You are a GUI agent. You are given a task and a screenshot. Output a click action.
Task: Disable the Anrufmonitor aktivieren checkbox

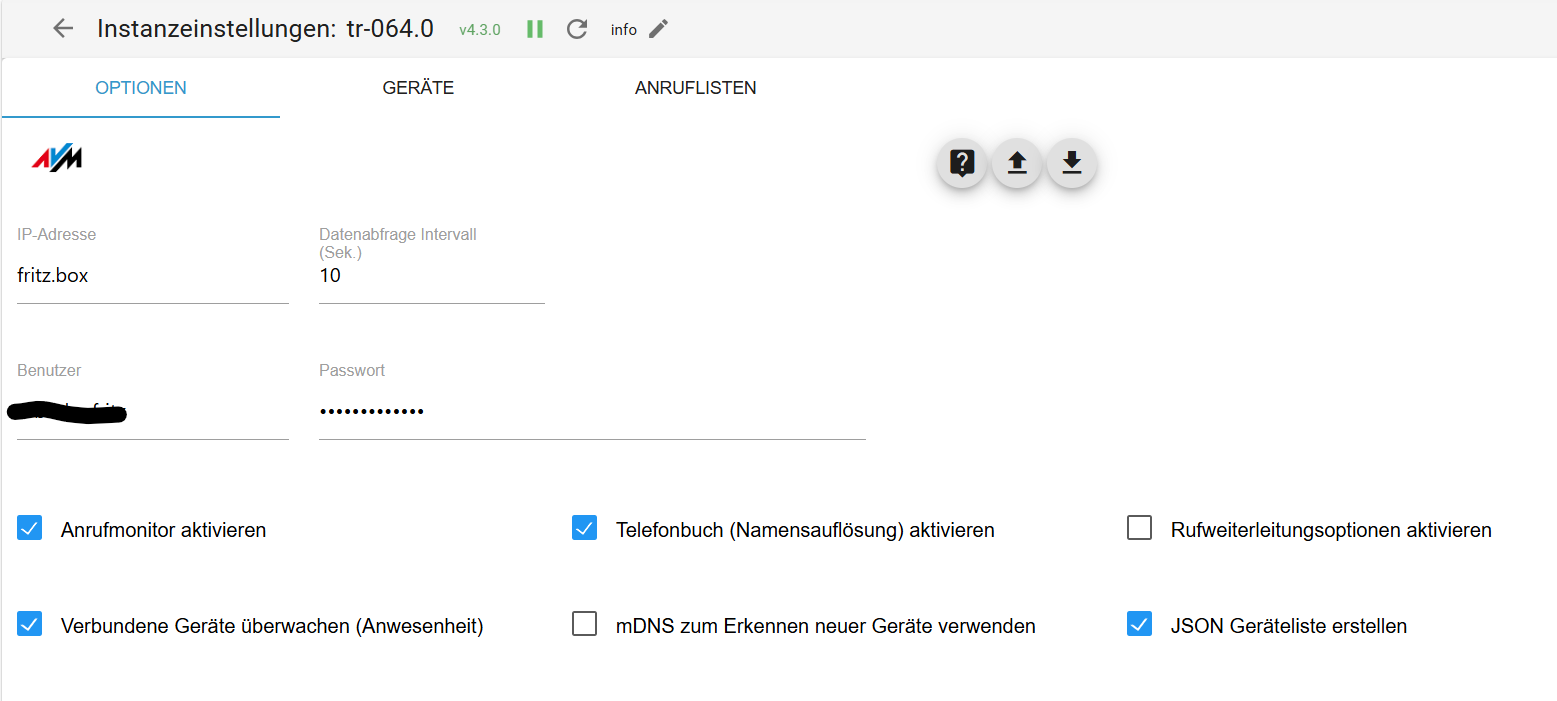click(x=30, y=528)
